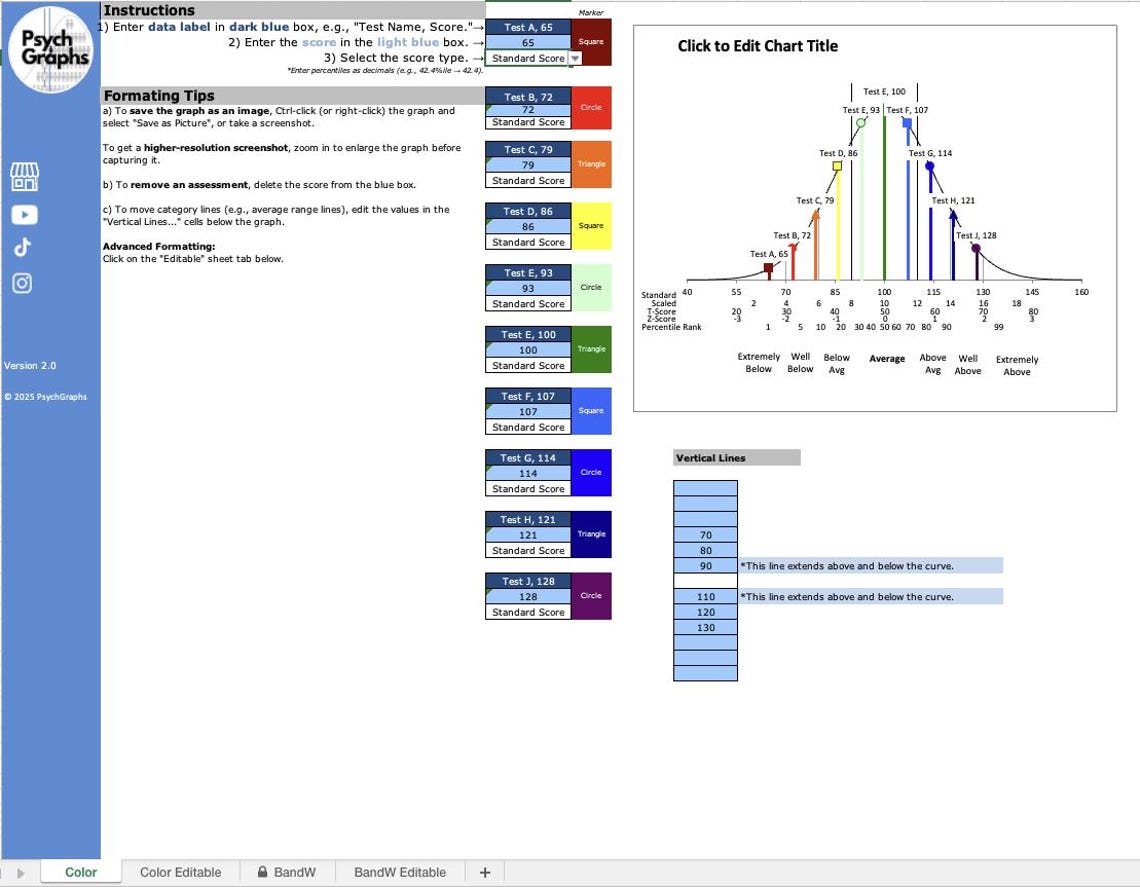
Task: Click the PsychGraphs logo
Action: [50, 50]
